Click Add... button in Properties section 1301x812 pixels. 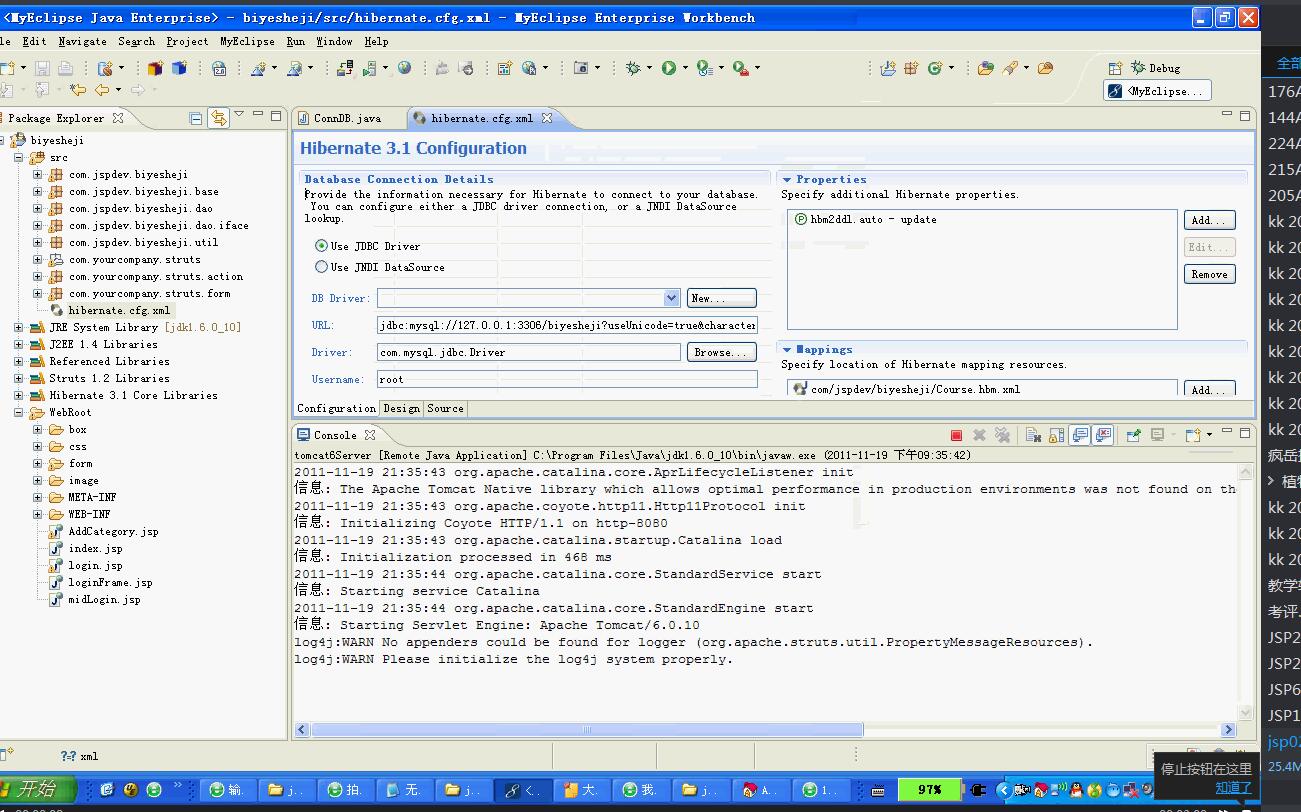coord(1209,220)
